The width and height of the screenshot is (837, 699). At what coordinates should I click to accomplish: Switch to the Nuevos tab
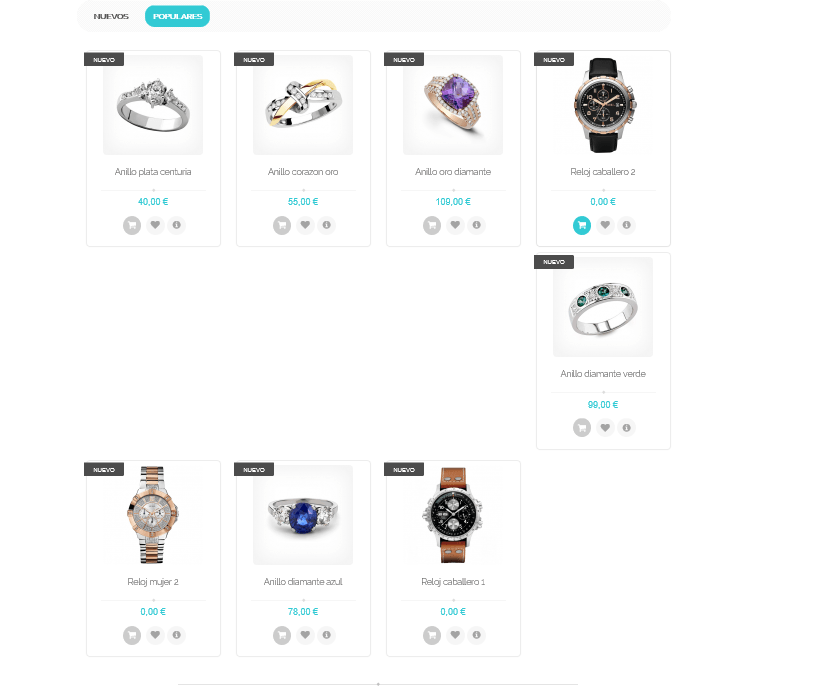tap(111, 17)
